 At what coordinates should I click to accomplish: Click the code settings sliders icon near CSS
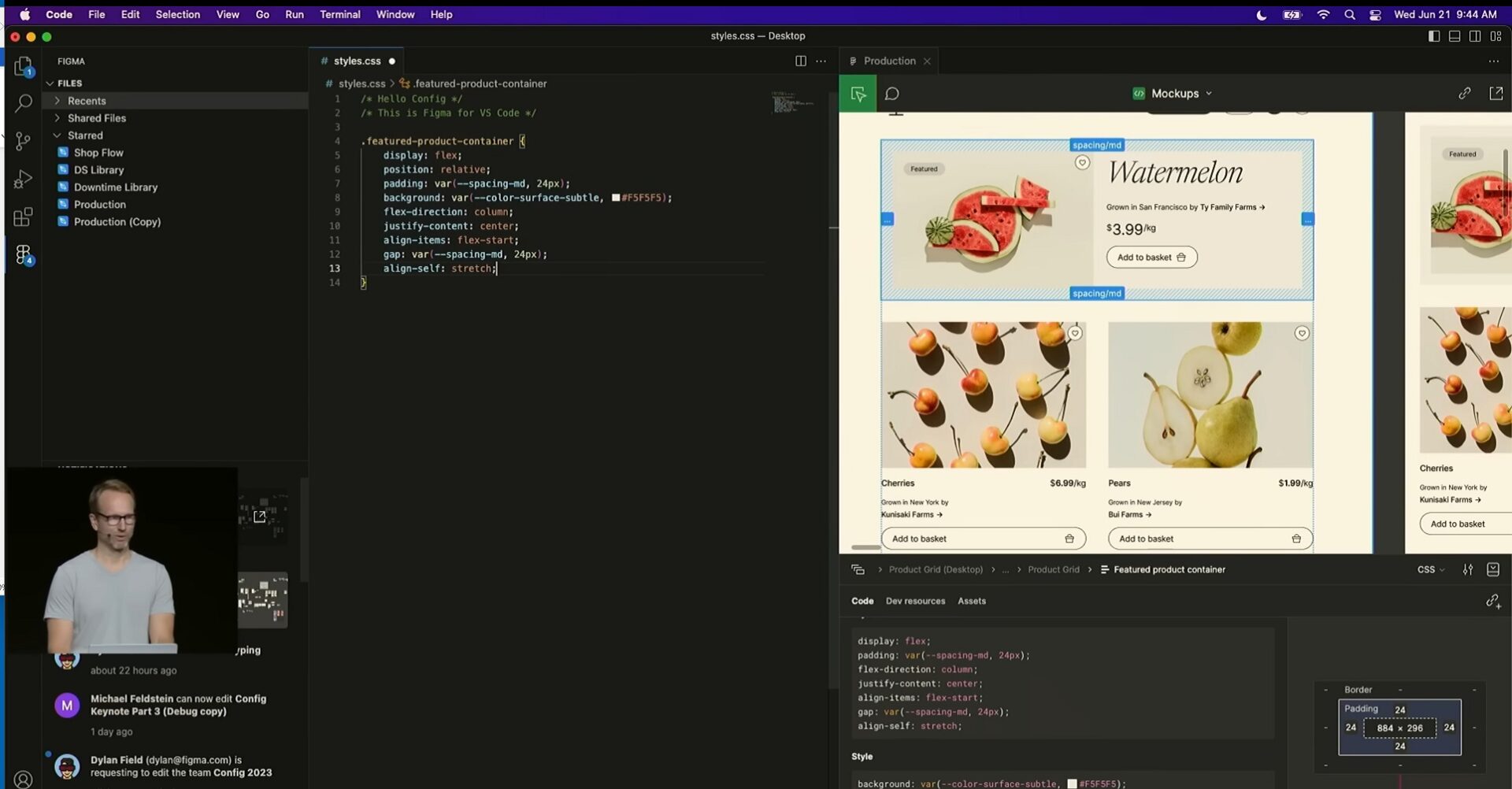(1469, 569)
